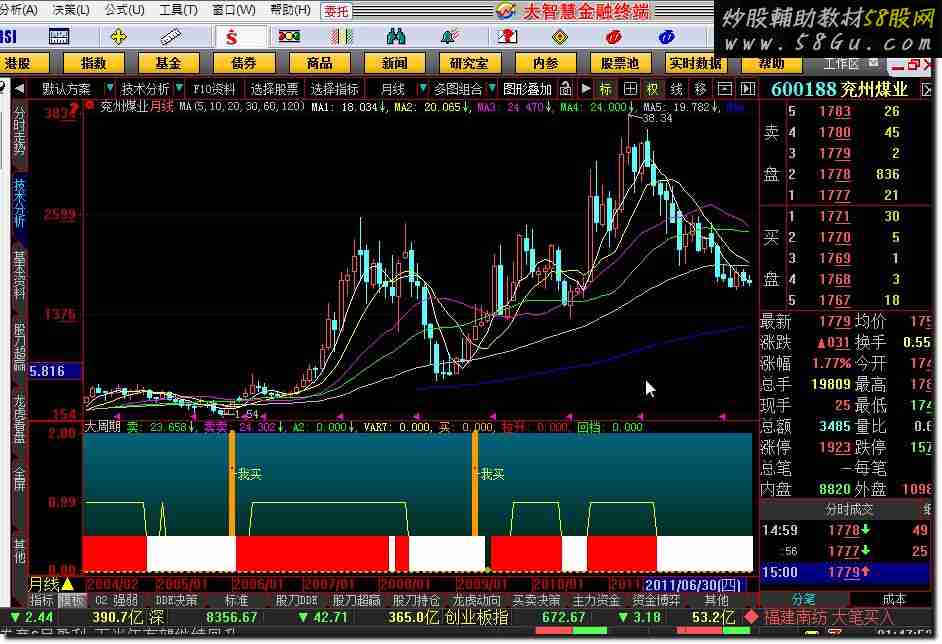This screenshot has width=942, height=644.
Task: Toggle the 权 adjustment button
Action: (x=652, y=89)
